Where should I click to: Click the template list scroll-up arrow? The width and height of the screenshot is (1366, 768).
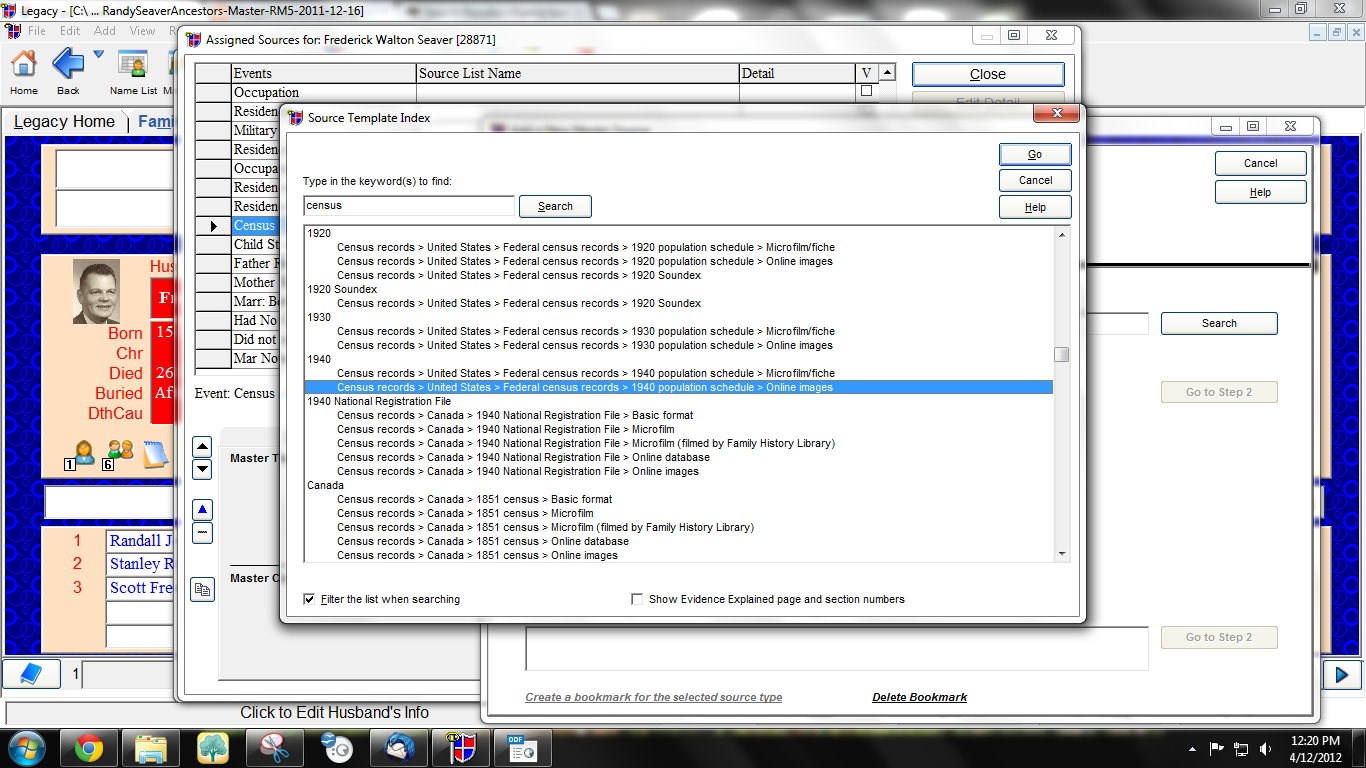click(x=1061, y=234)
